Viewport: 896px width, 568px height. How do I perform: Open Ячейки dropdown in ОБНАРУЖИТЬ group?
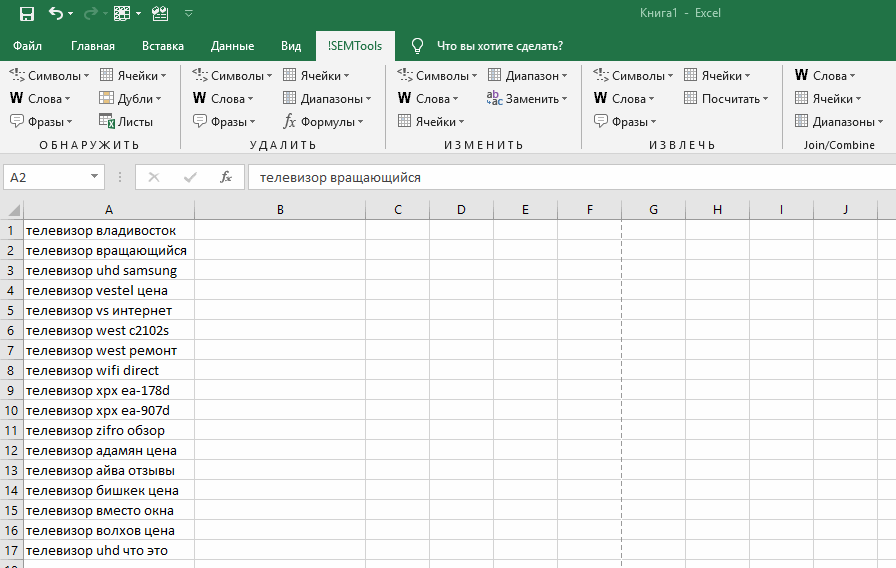(x=133, y=75)
